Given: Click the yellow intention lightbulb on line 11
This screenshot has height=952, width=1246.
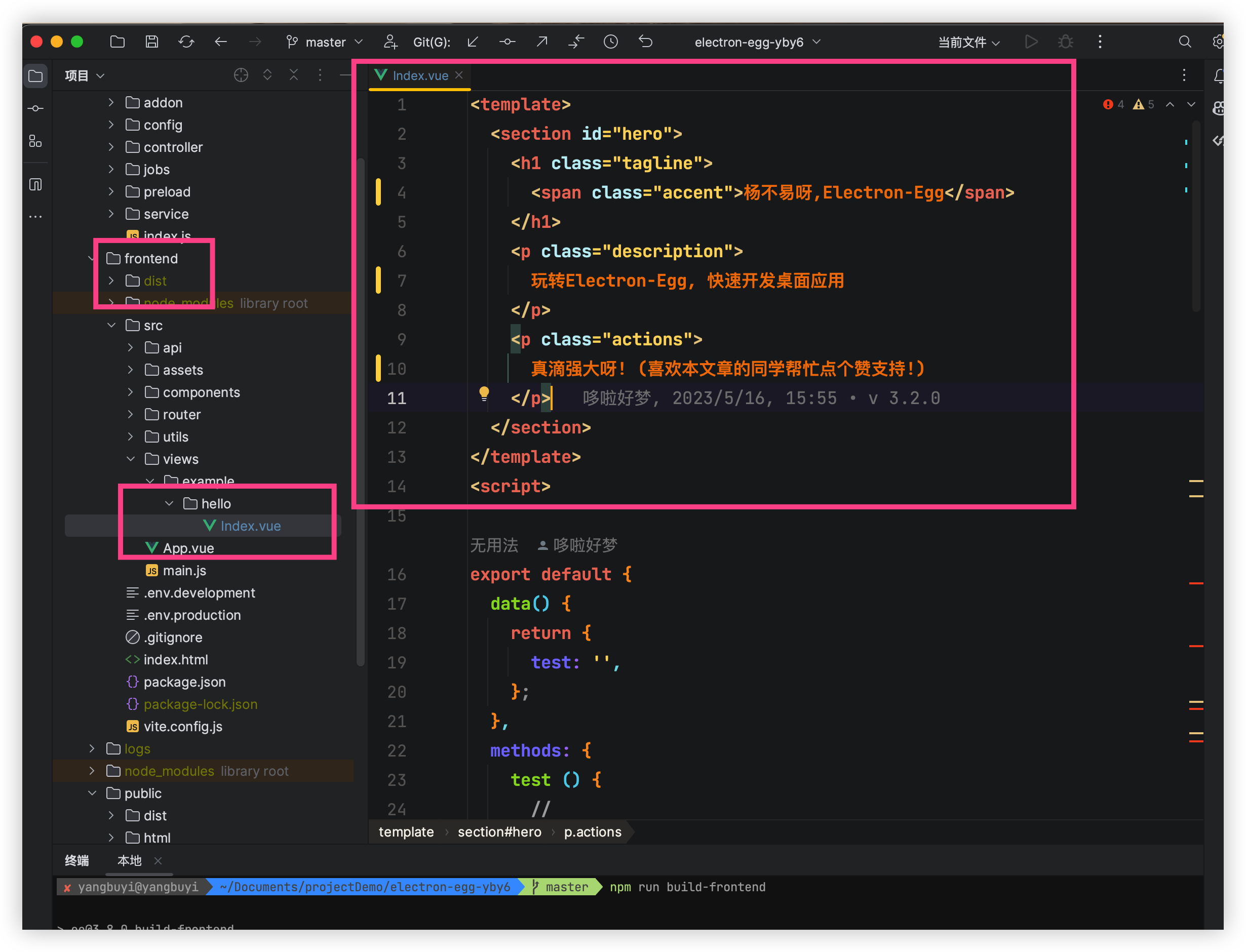Looking at the screenshot, I should (x=484, y=394).
